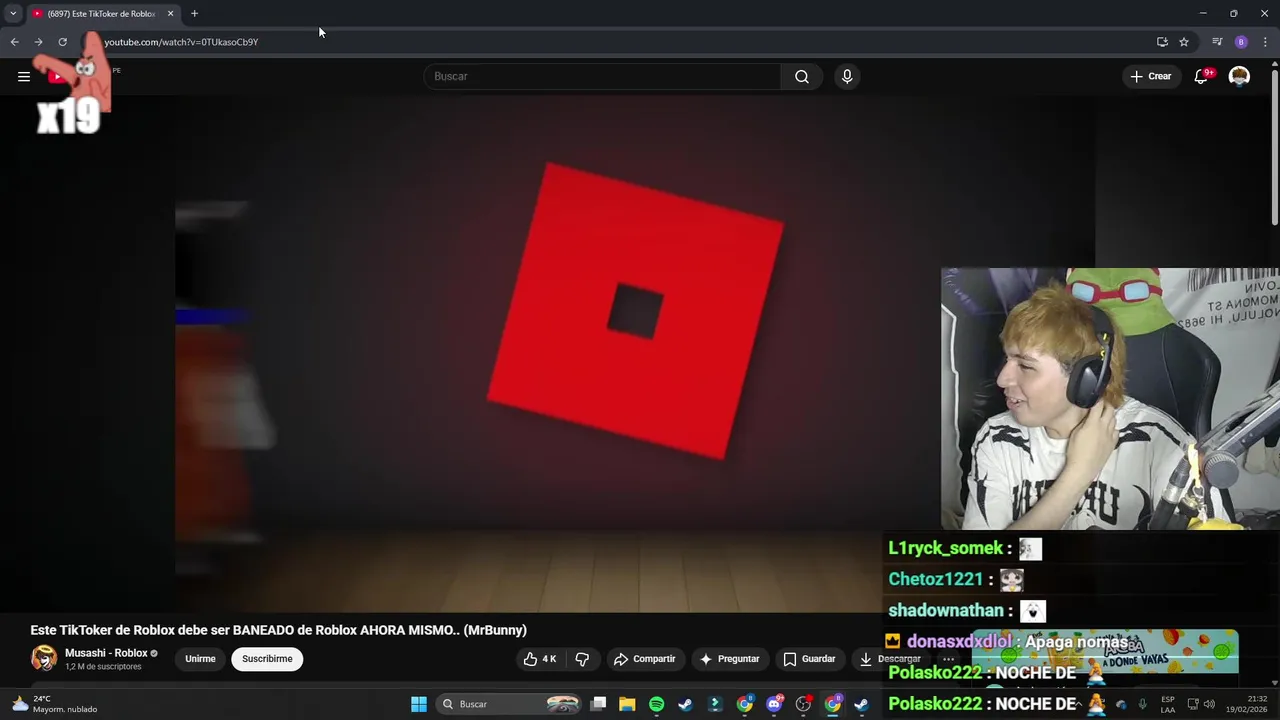This screenshot has width=1280, height=720.
Task: Click the Crear button
Action: [1151, 76]
